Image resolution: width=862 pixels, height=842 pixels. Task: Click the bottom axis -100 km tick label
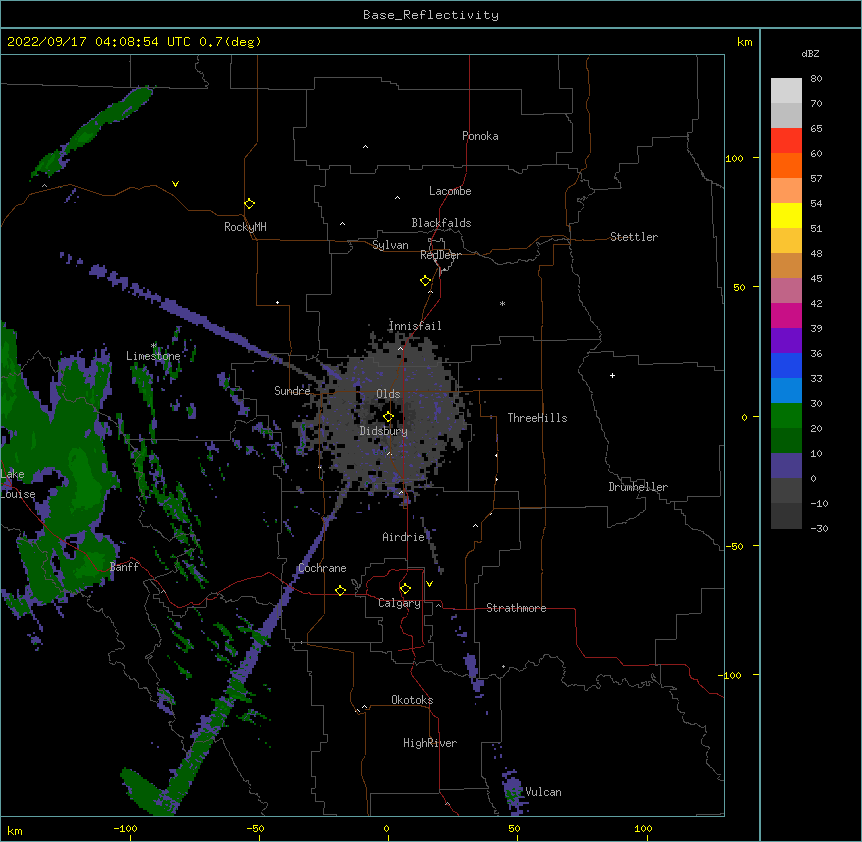click(125, 828)
